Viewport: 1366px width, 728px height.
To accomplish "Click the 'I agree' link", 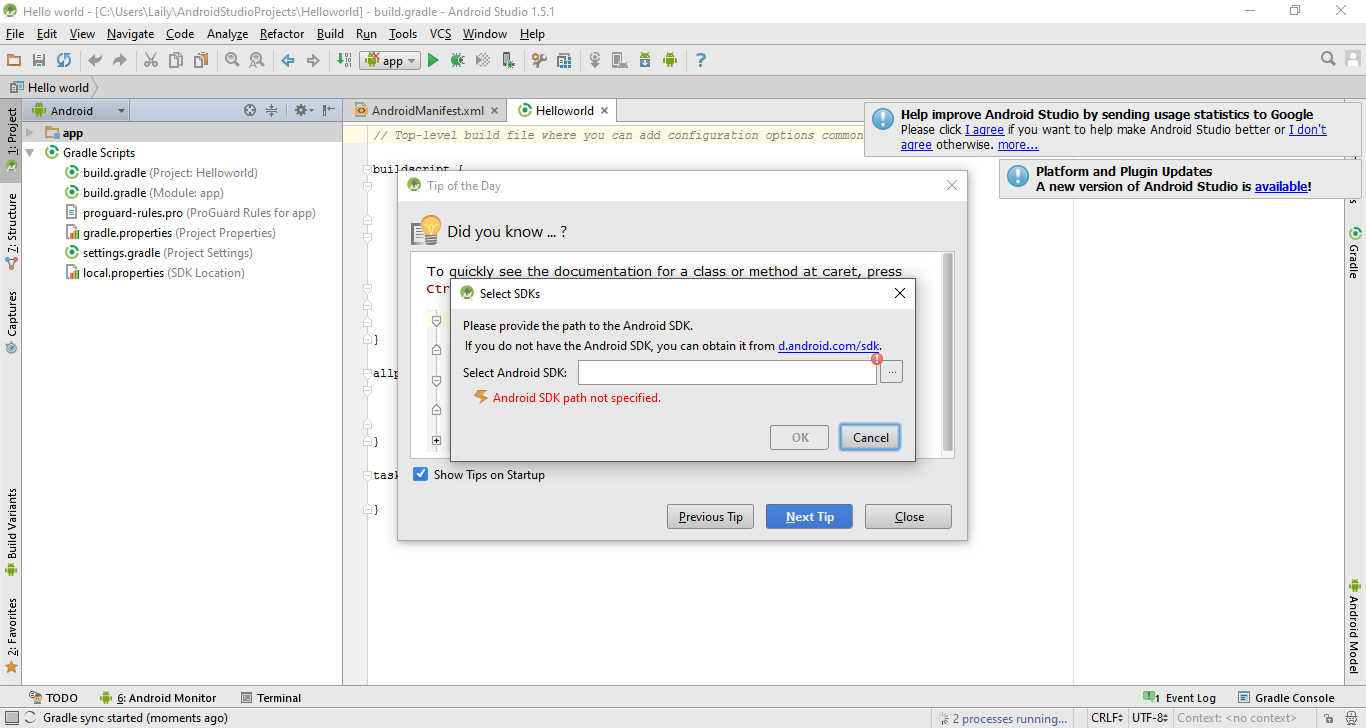I will tap(984, 130).
